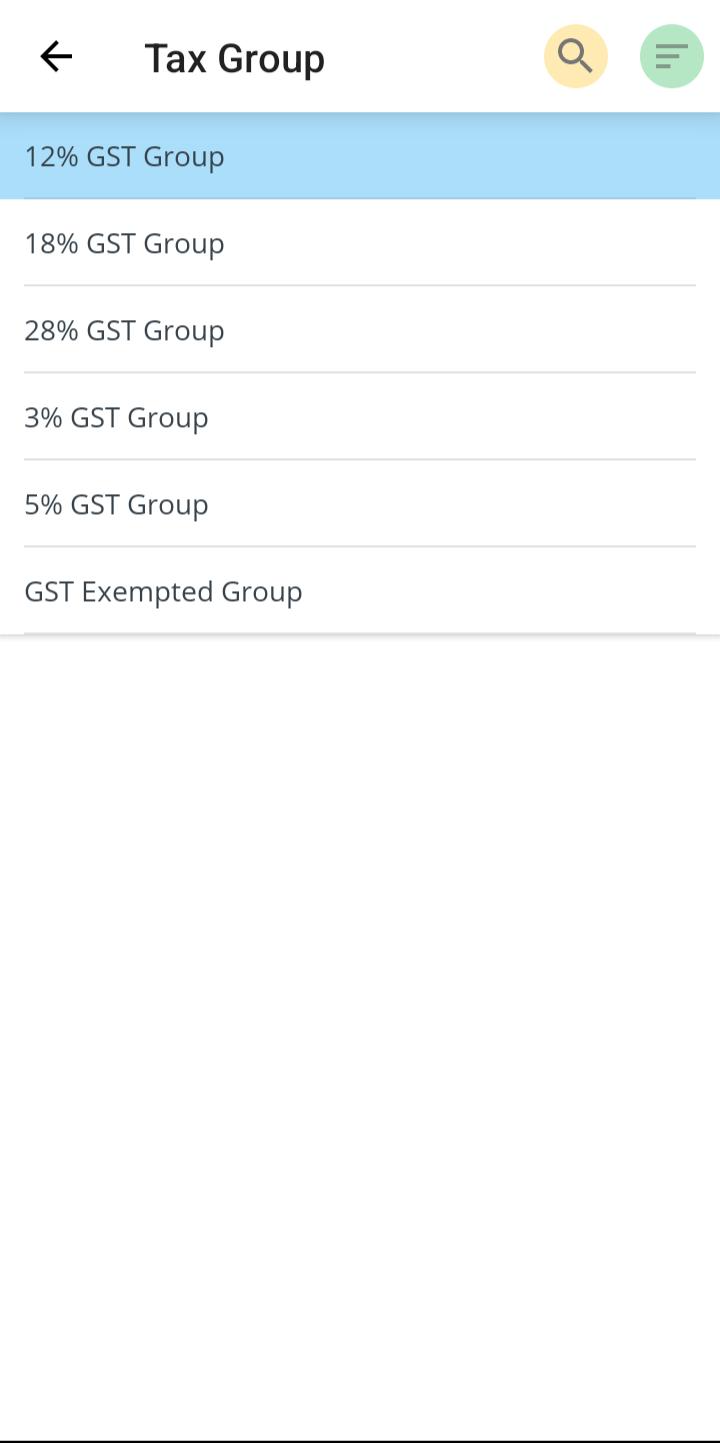Viewport: 720px width, 1443px height.
Task: Select the 18% rate tax group
Action: pos(360,244)
